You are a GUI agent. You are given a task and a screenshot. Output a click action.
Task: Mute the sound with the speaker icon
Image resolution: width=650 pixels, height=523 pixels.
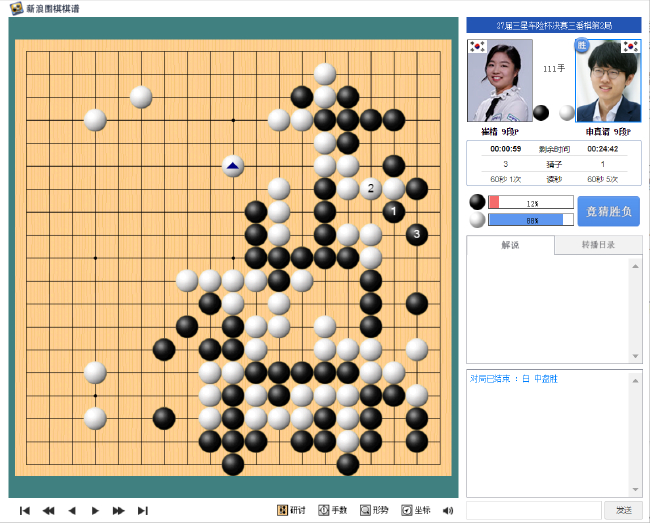[448, 511]
